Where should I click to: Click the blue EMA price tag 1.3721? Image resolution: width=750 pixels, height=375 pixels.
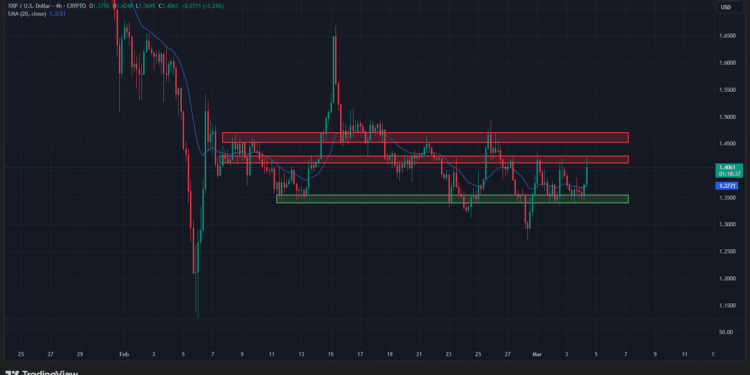727,186
